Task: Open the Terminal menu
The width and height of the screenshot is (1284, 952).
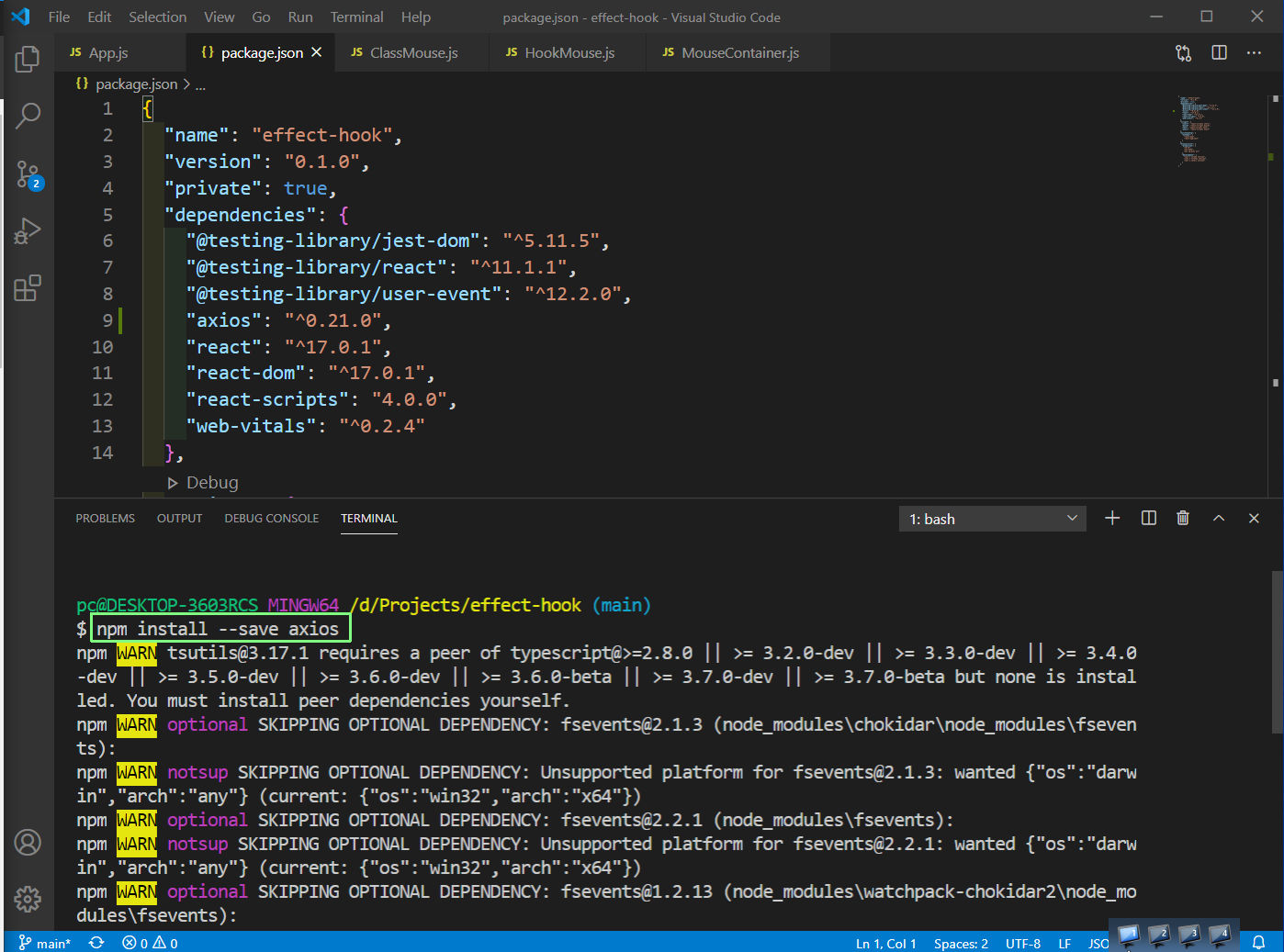Action: pyautogui.click(x=356, y=17)
